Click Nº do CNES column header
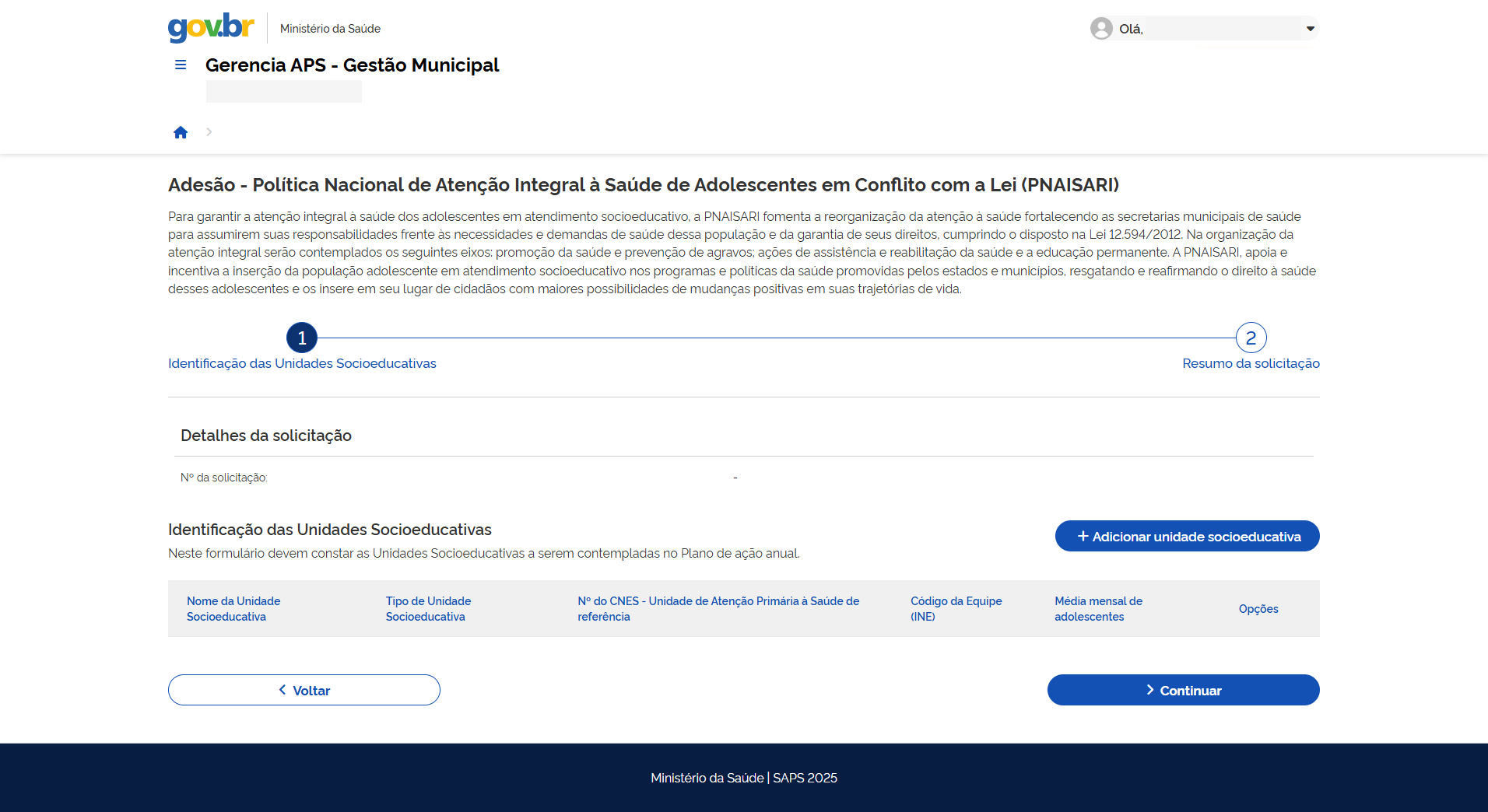The image size is (1488, 812). 718,608
